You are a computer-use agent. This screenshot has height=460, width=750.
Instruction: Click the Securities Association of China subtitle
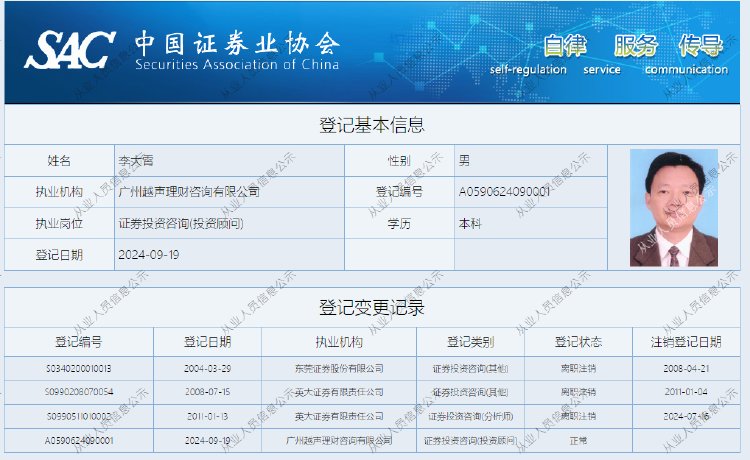[x=237, y=65]
